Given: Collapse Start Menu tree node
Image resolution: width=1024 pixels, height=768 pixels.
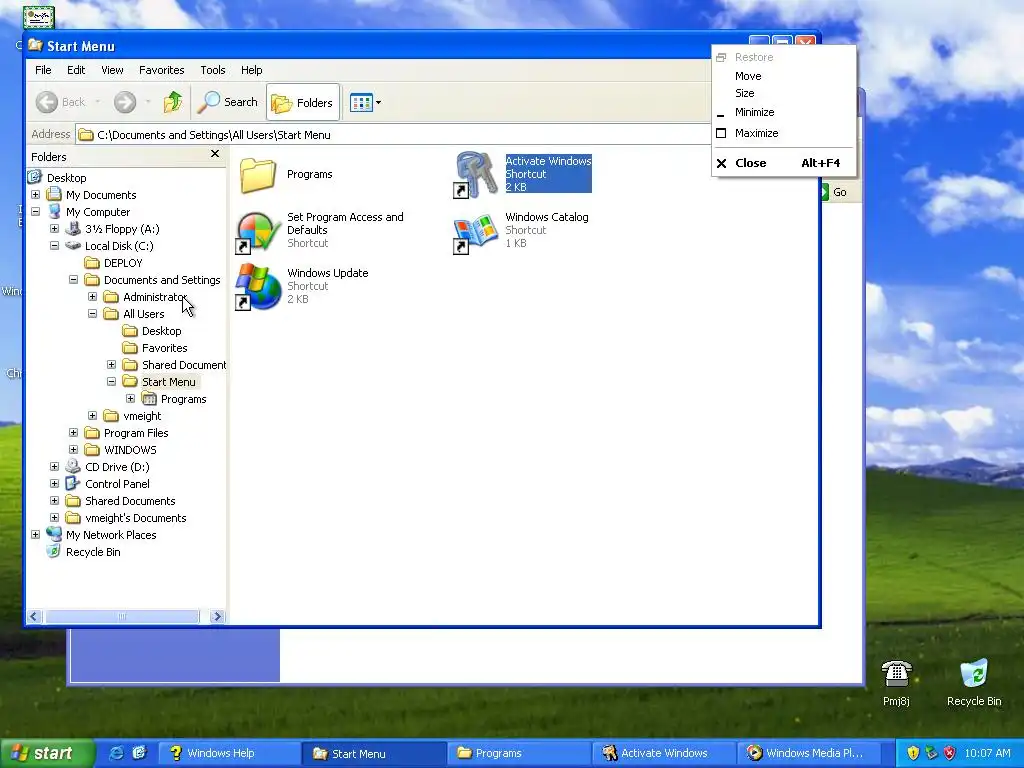Looking at the screenshot, I should (x=111, y=381).
